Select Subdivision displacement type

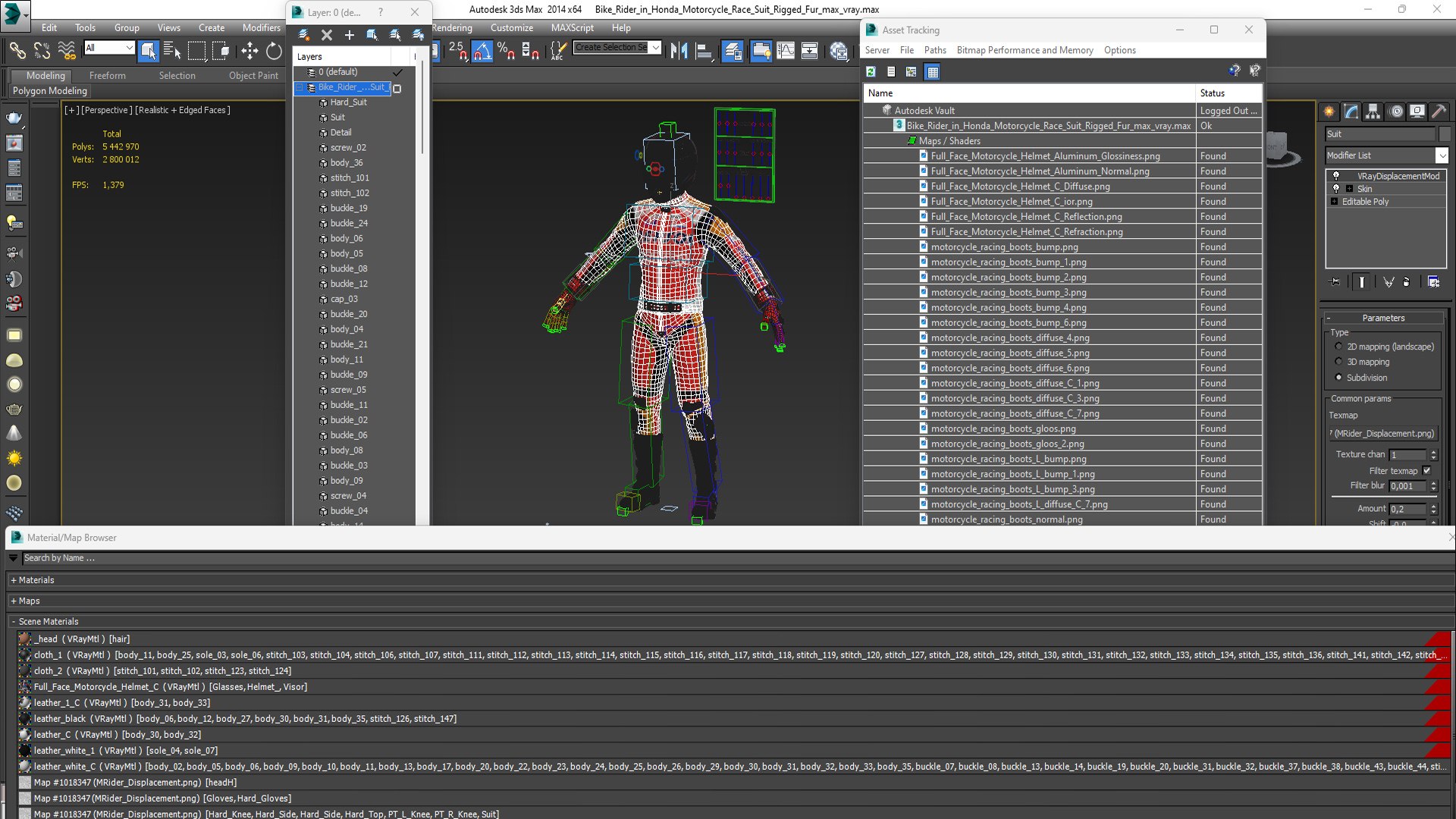1338,378
